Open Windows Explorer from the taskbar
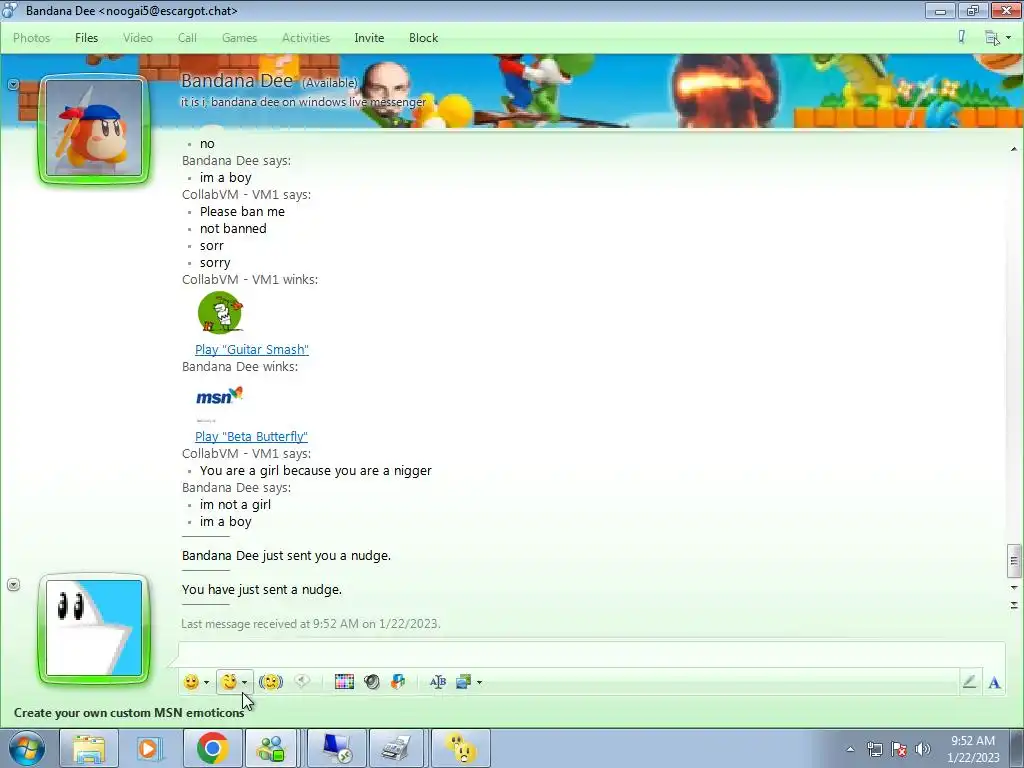The height and width of the screenshot is (768, 1024). coord(89,748)
